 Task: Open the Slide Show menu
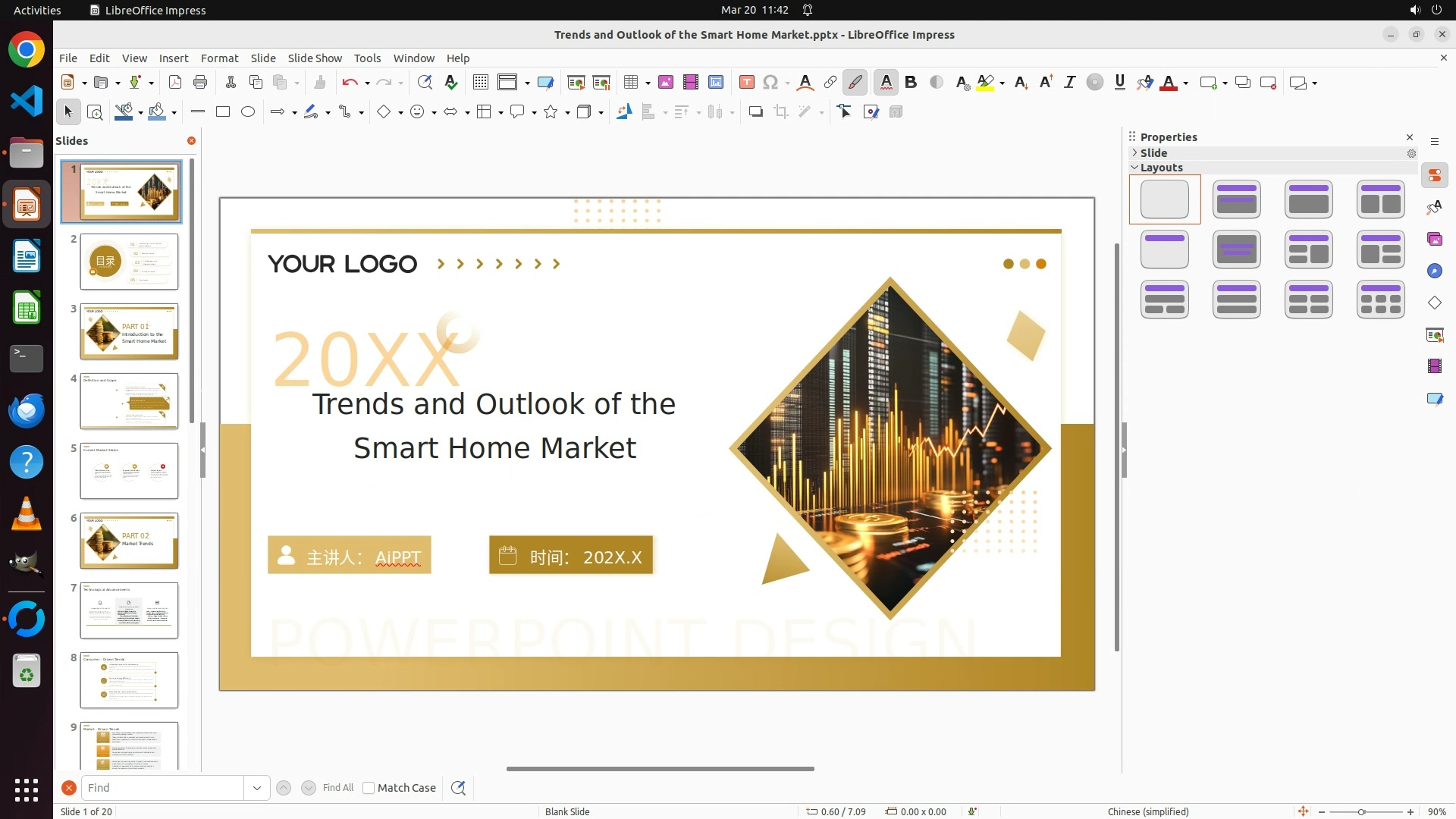(314, 58)
